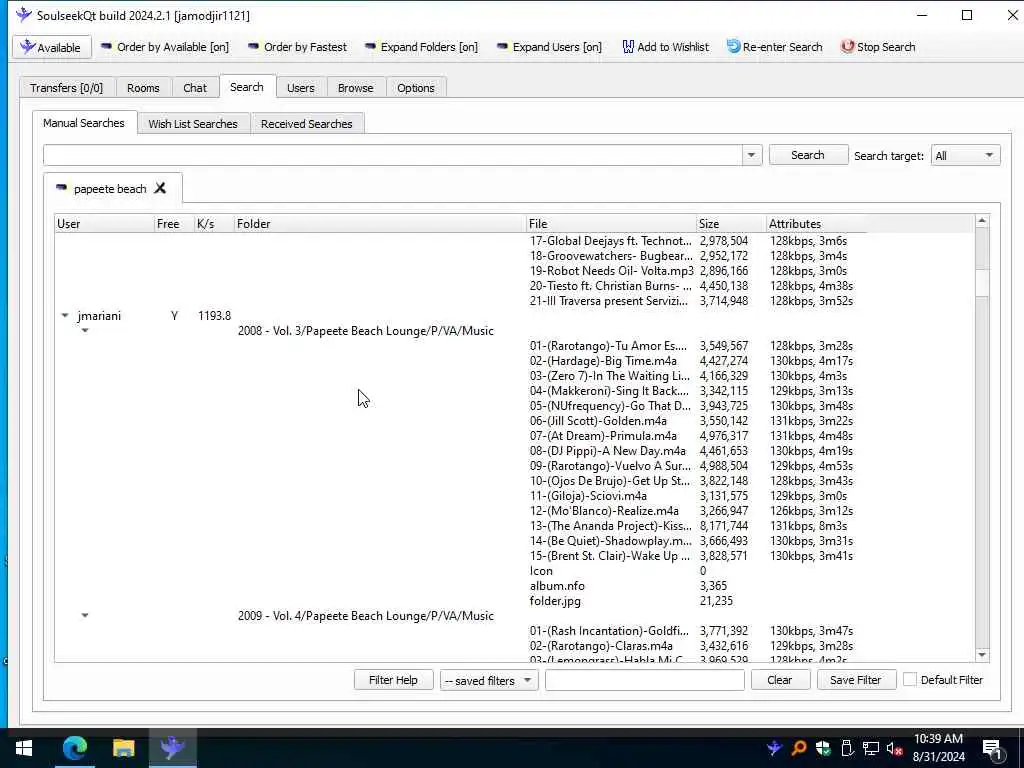Select file 12-(Mo'Blanco)-Realize.m4a
Image resolution: width=1024 pixels, height=768 pixels.
point(604,511)
